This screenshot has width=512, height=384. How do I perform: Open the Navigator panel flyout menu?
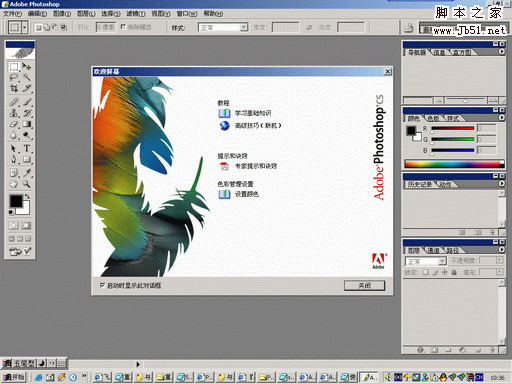(501, 52)
